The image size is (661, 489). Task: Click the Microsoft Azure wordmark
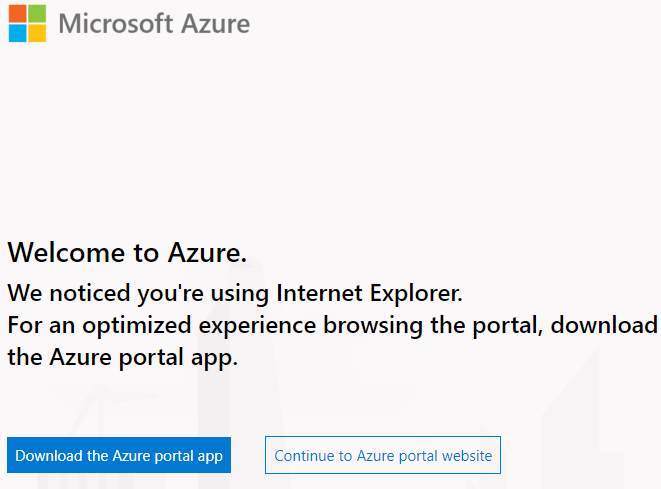click(154, 23)
